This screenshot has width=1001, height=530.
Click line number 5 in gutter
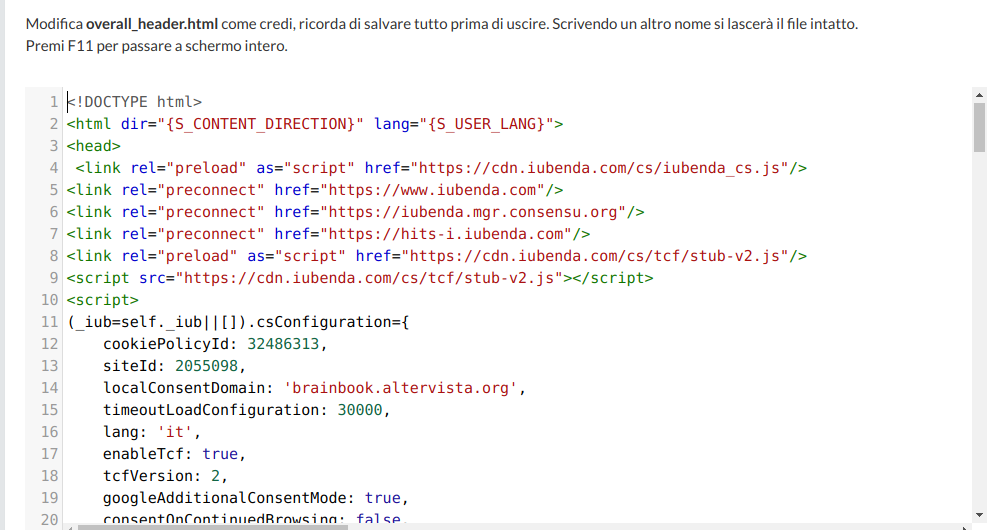[54, 190]
